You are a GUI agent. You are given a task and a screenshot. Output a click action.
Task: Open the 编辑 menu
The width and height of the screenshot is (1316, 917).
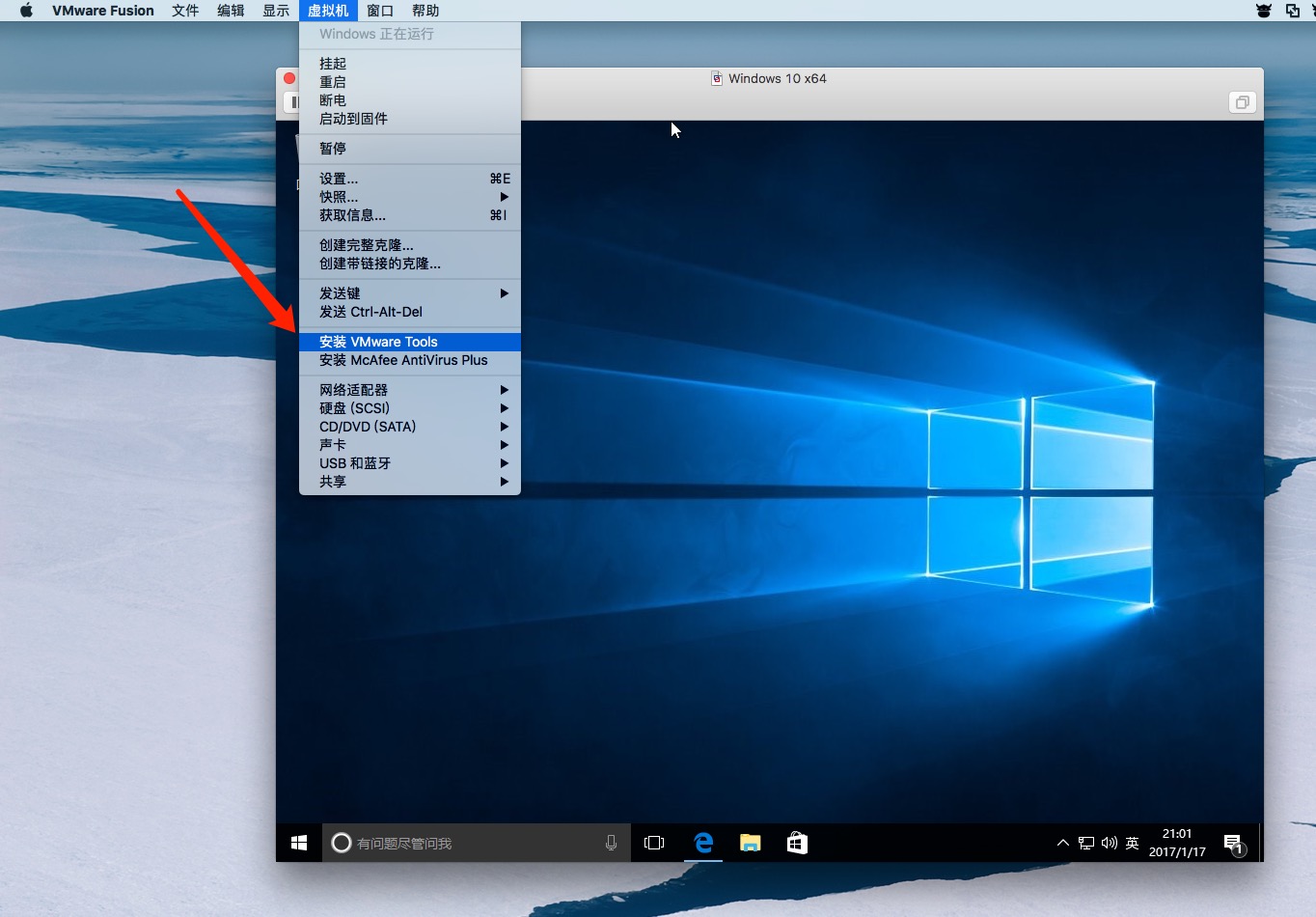pos(231,11)
